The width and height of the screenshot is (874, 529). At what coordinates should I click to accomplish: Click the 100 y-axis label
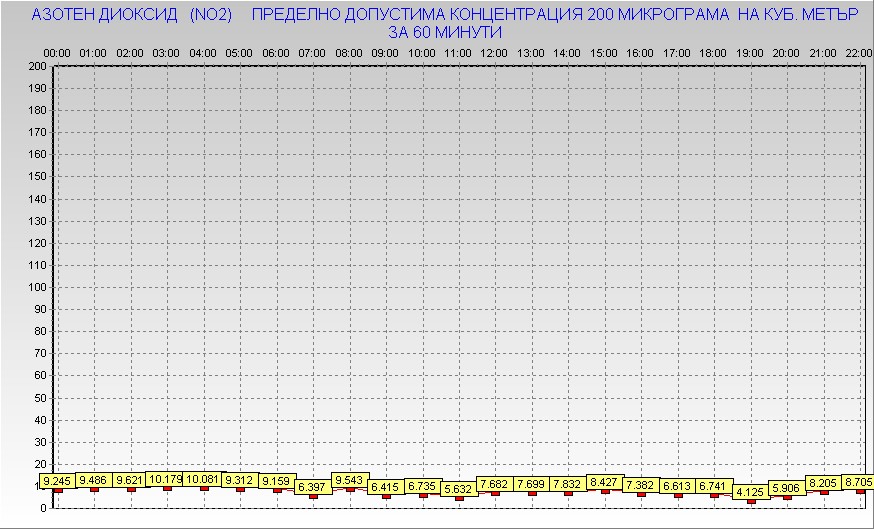[38, 287]
